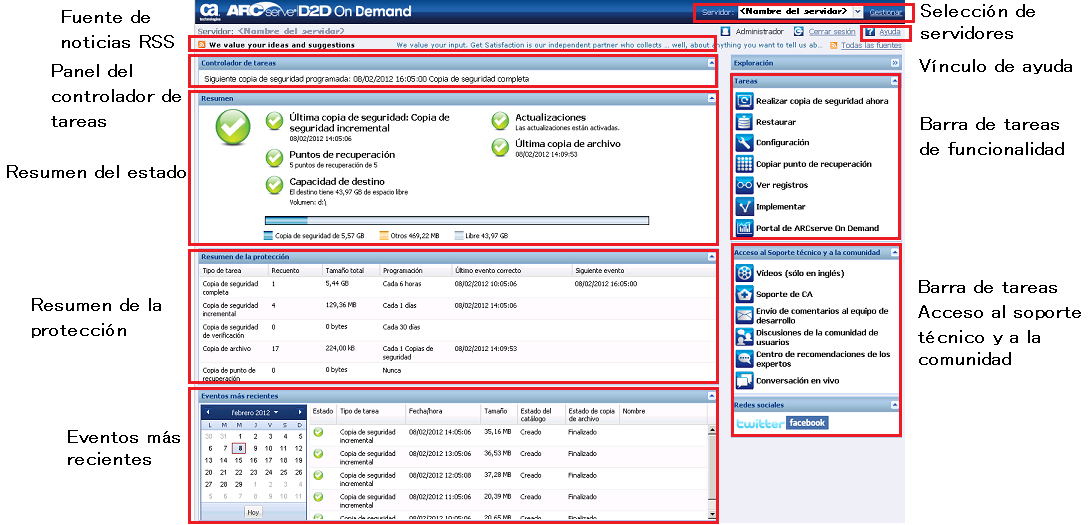Select day 15 in the calendar
Viewport: 1090px width, 525px height.
point(238,460)
